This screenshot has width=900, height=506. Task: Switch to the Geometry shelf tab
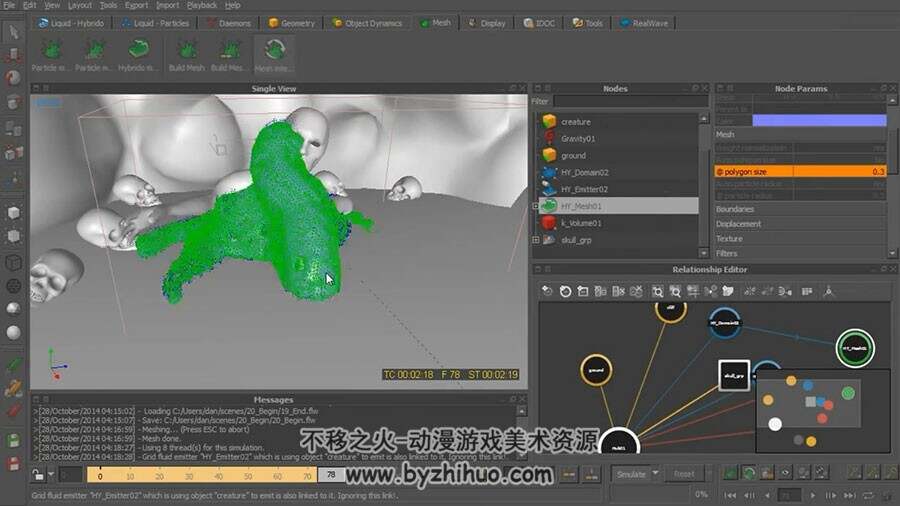292,23
